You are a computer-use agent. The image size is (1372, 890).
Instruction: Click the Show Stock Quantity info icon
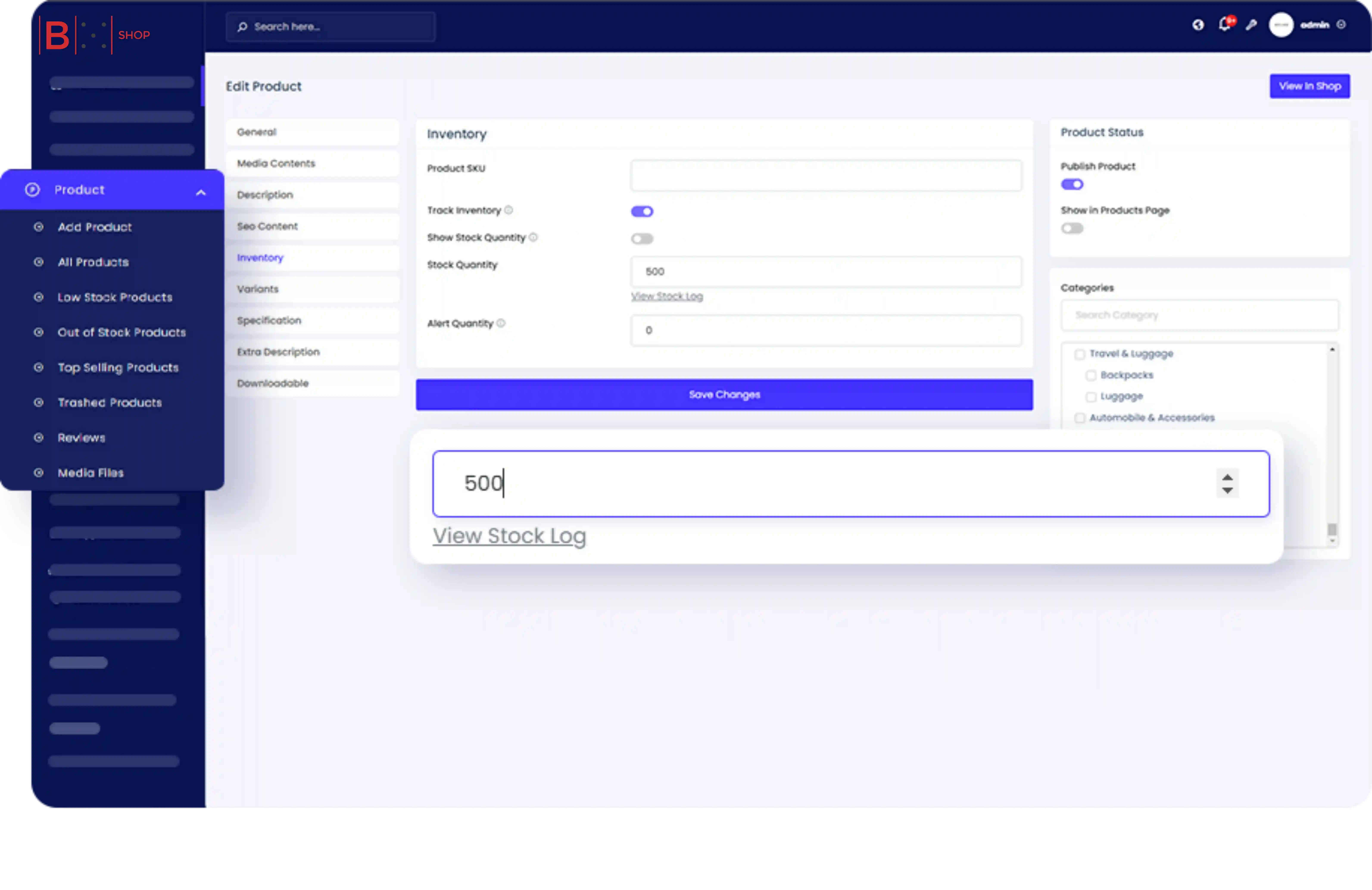click(x=533, y=238)
